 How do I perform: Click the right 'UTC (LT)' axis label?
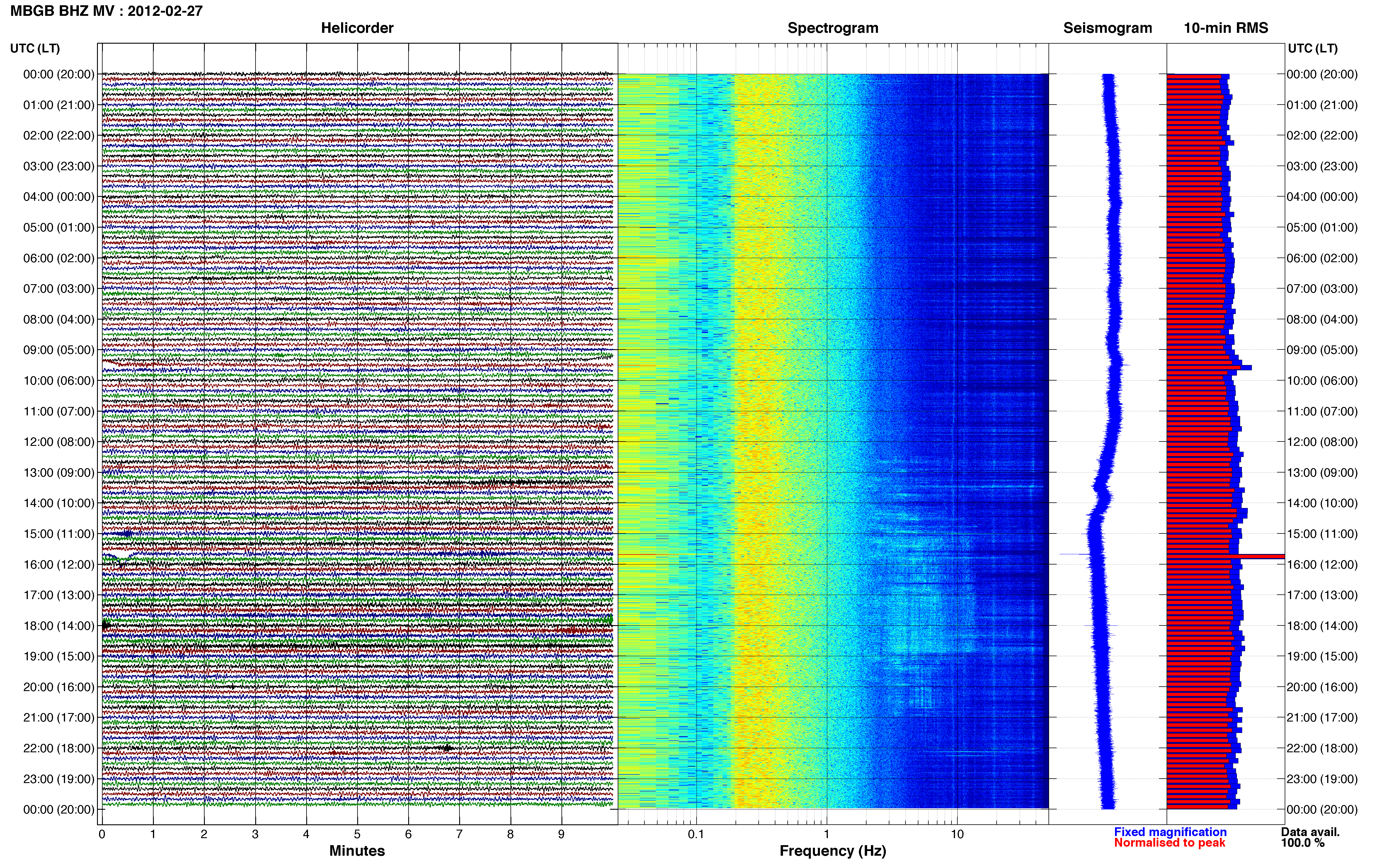coord(1313,48)
